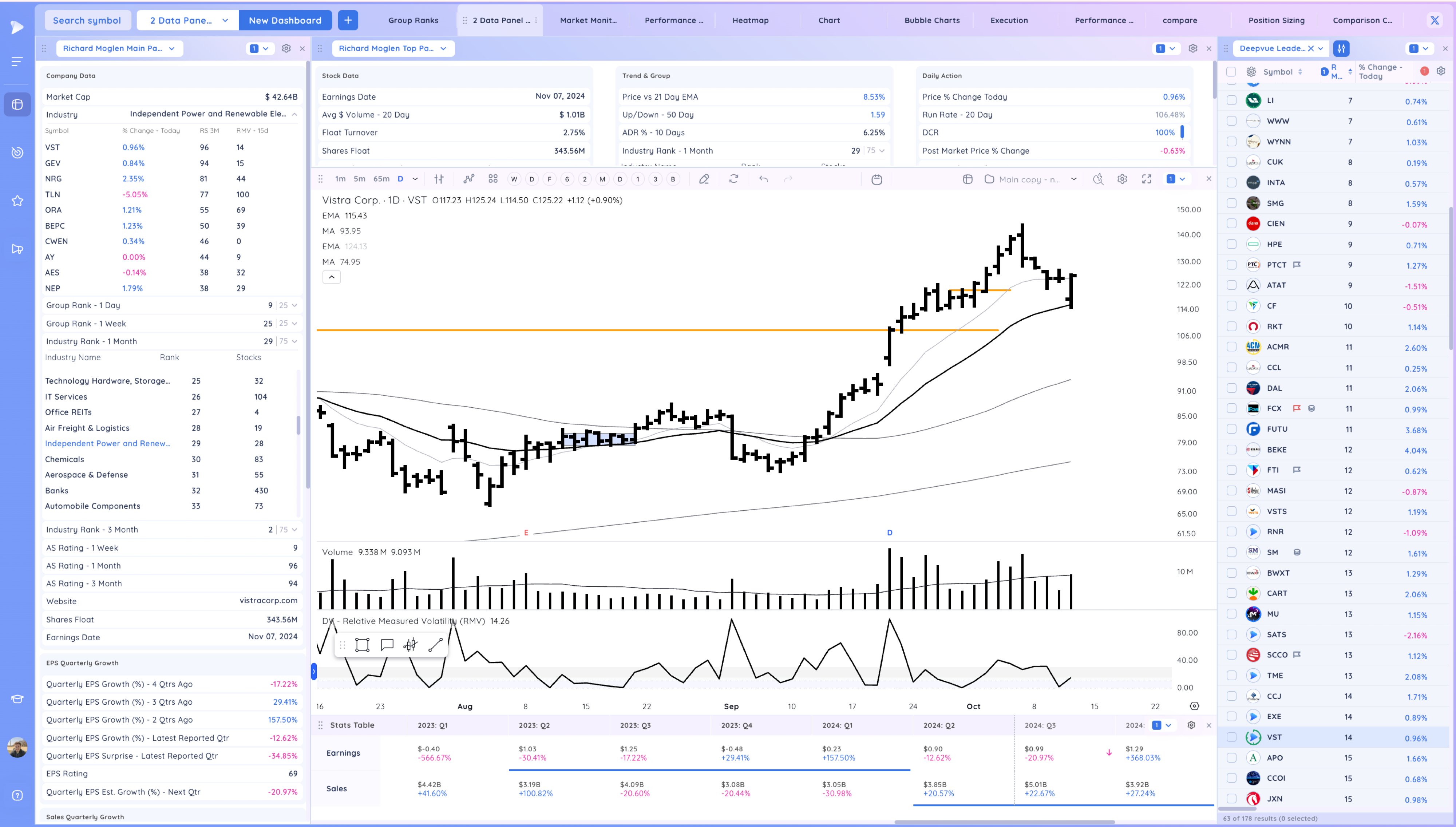
Task: Click the New Dashboard button
Action: tap(285, 20)
